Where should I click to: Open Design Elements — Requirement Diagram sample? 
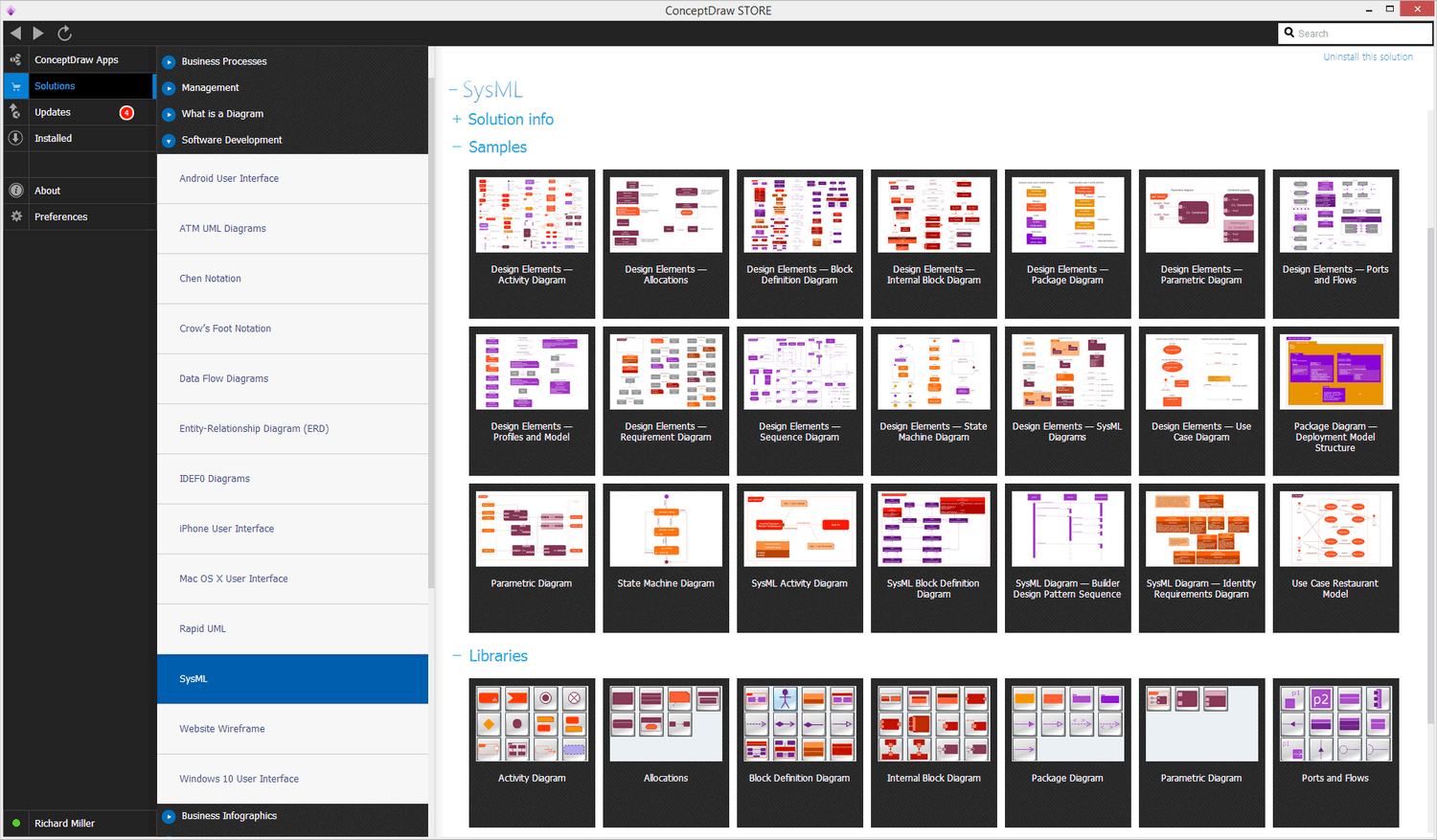[666, 401]
